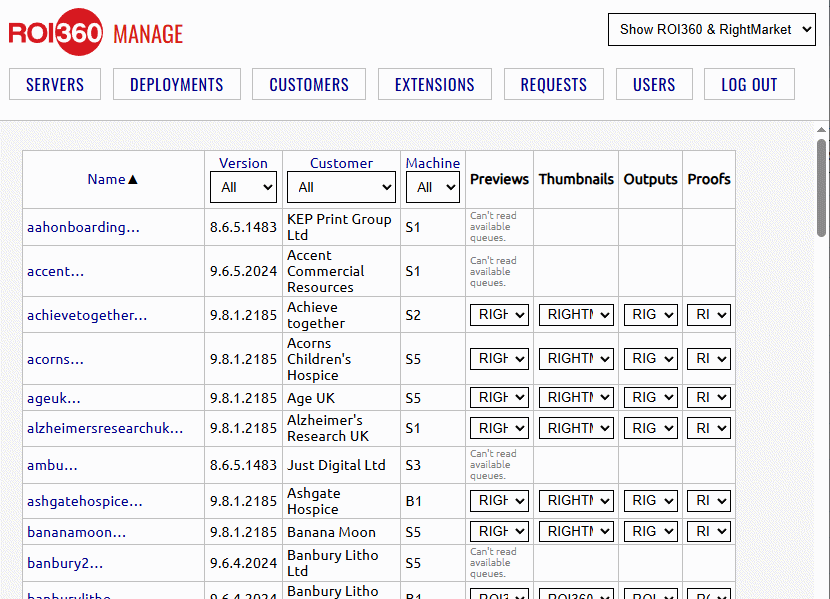Viewport: 830px width, 599px height.
Task: Open the aahonboarding deployment link
Action: (83, 227)
